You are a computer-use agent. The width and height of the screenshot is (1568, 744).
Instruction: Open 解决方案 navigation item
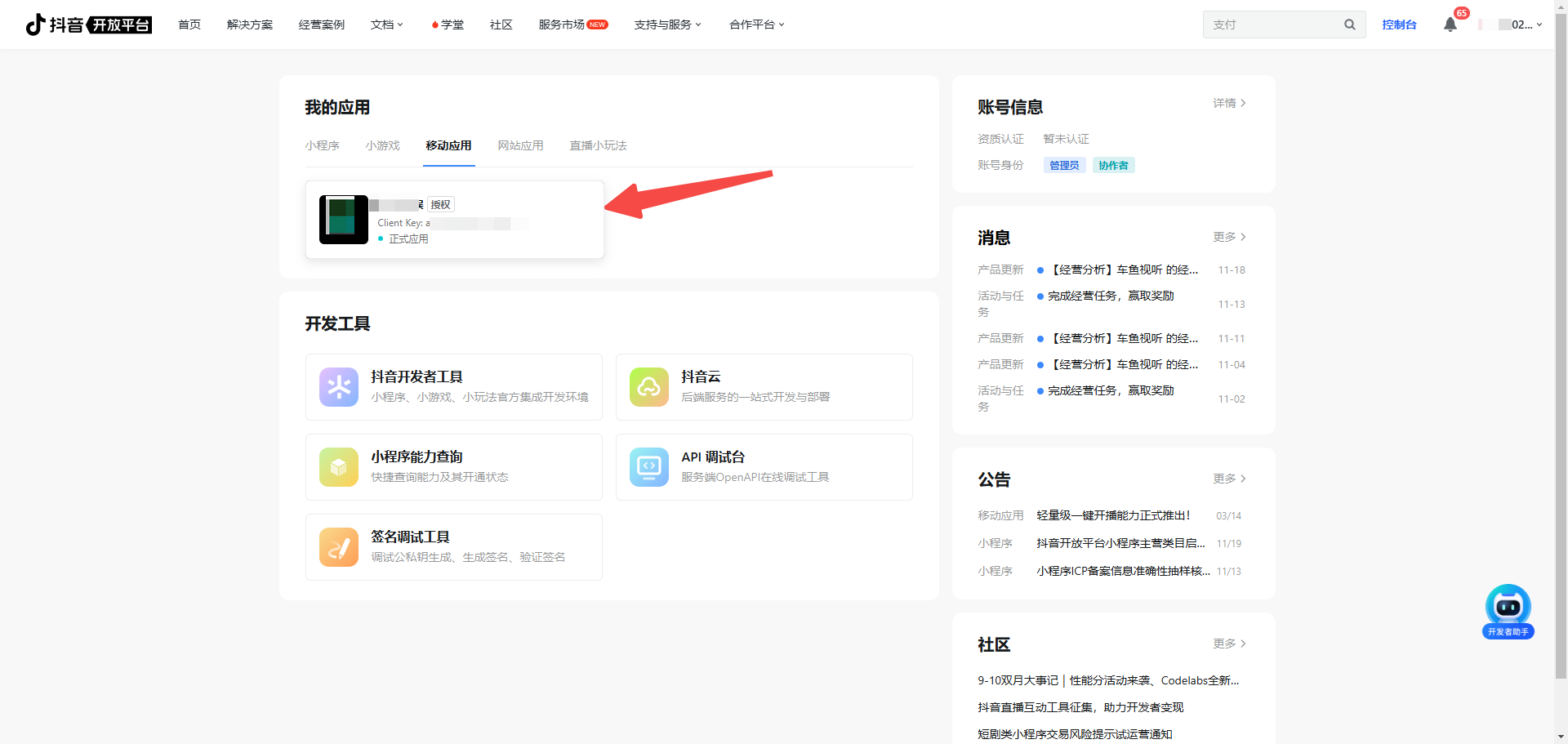click(x=250, y=25)
